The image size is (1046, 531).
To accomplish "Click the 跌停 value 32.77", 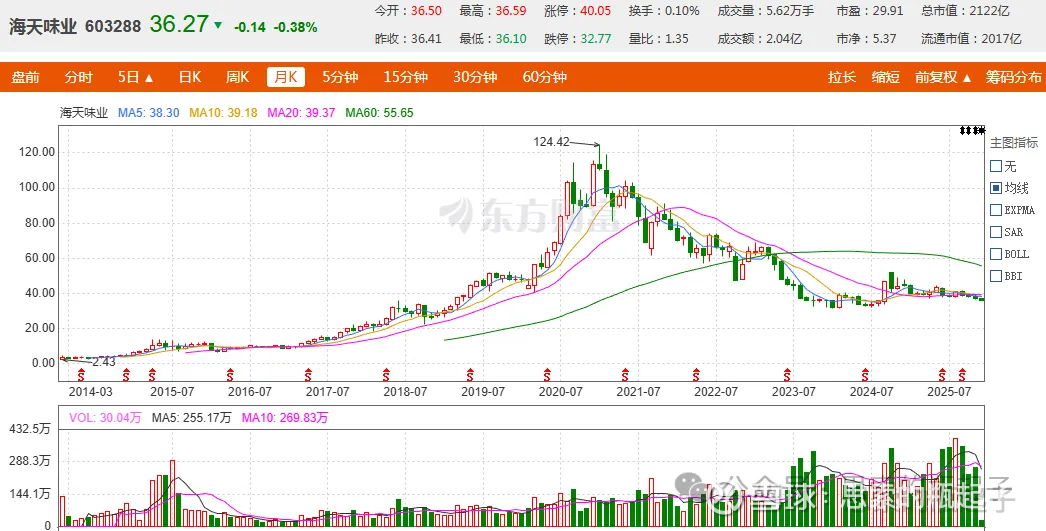I will (596, 39).
